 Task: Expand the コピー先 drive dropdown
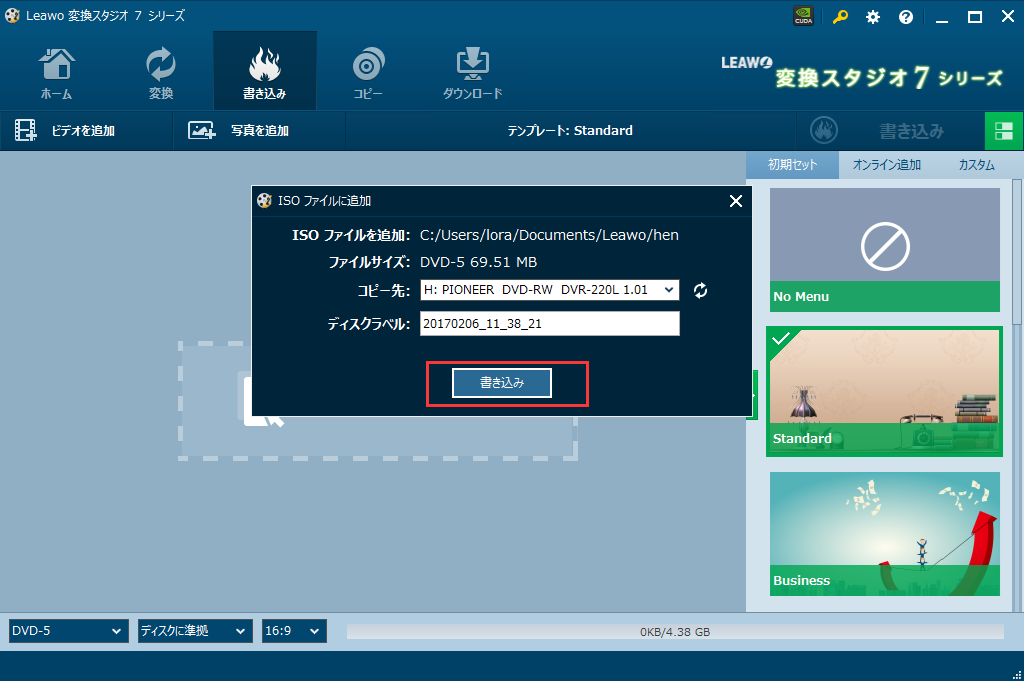tap(669, 290)
